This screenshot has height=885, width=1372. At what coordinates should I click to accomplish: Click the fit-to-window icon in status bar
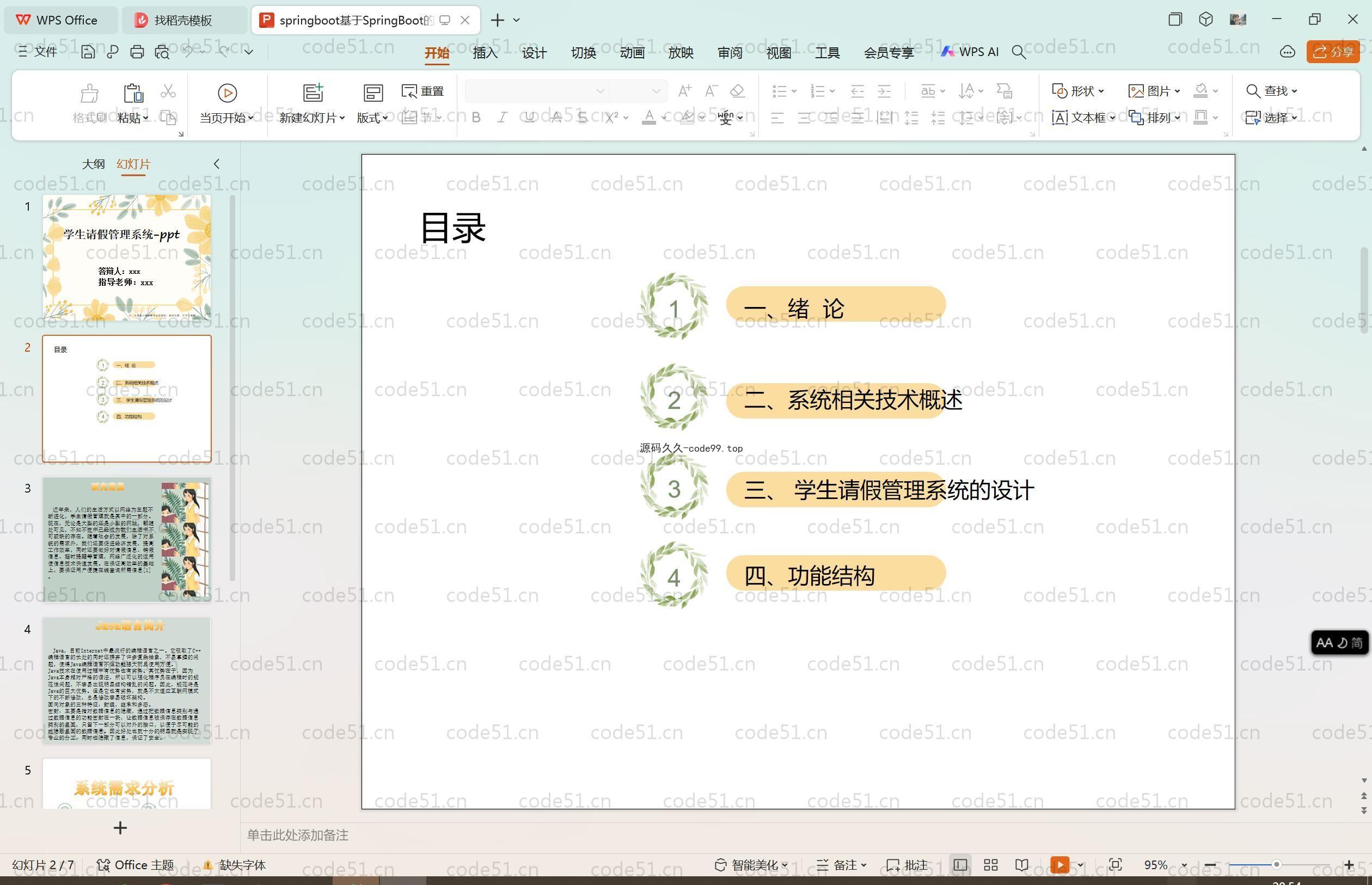[1115, 865]
